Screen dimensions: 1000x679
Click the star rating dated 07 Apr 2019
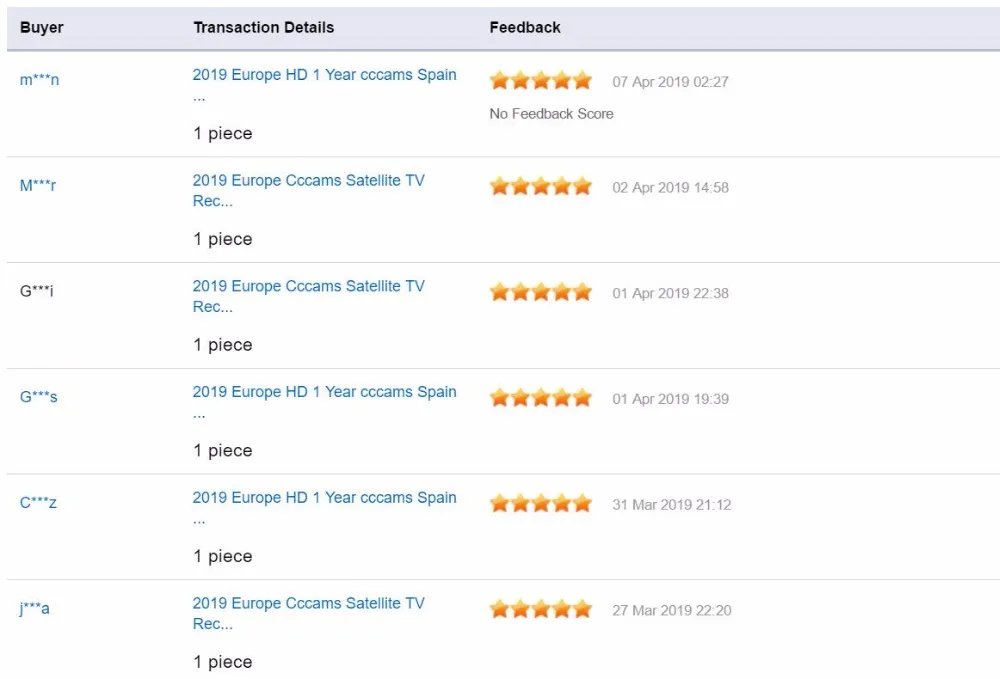tap(541, 81)
